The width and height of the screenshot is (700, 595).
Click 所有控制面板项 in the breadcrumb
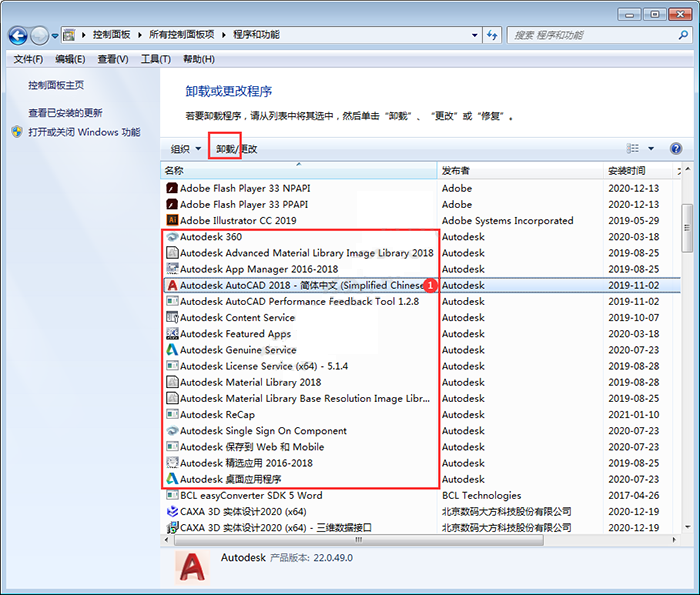coord(182,35)
